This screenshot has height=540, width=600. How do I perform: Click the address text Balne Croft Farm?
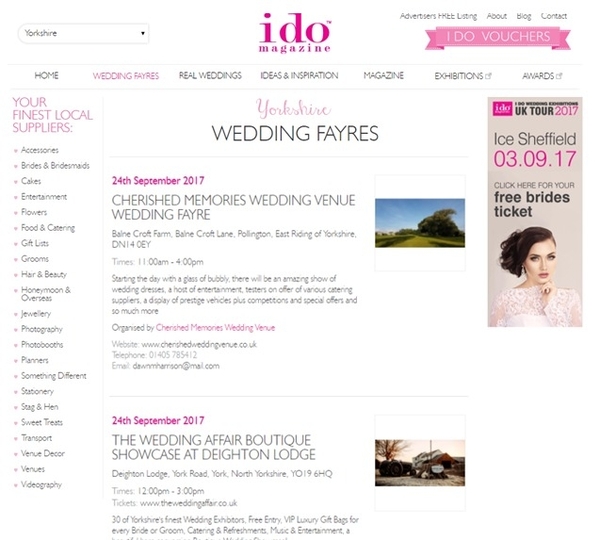click(234, 239)
